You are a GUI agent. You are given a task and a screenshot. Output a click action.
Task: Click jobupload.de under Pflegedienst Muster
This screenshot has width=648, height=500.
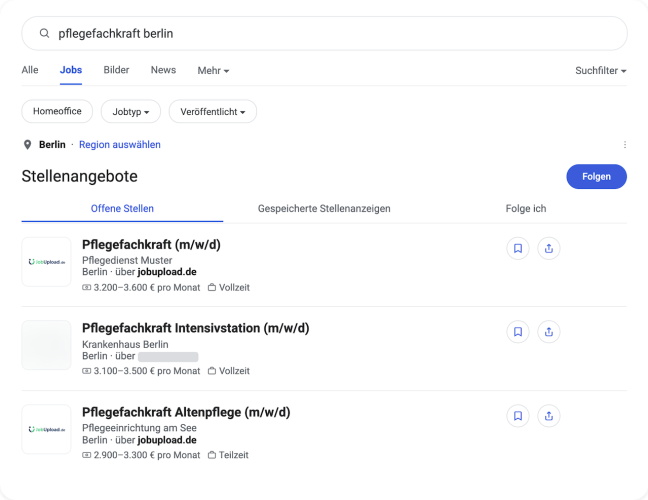coord(167,272)
